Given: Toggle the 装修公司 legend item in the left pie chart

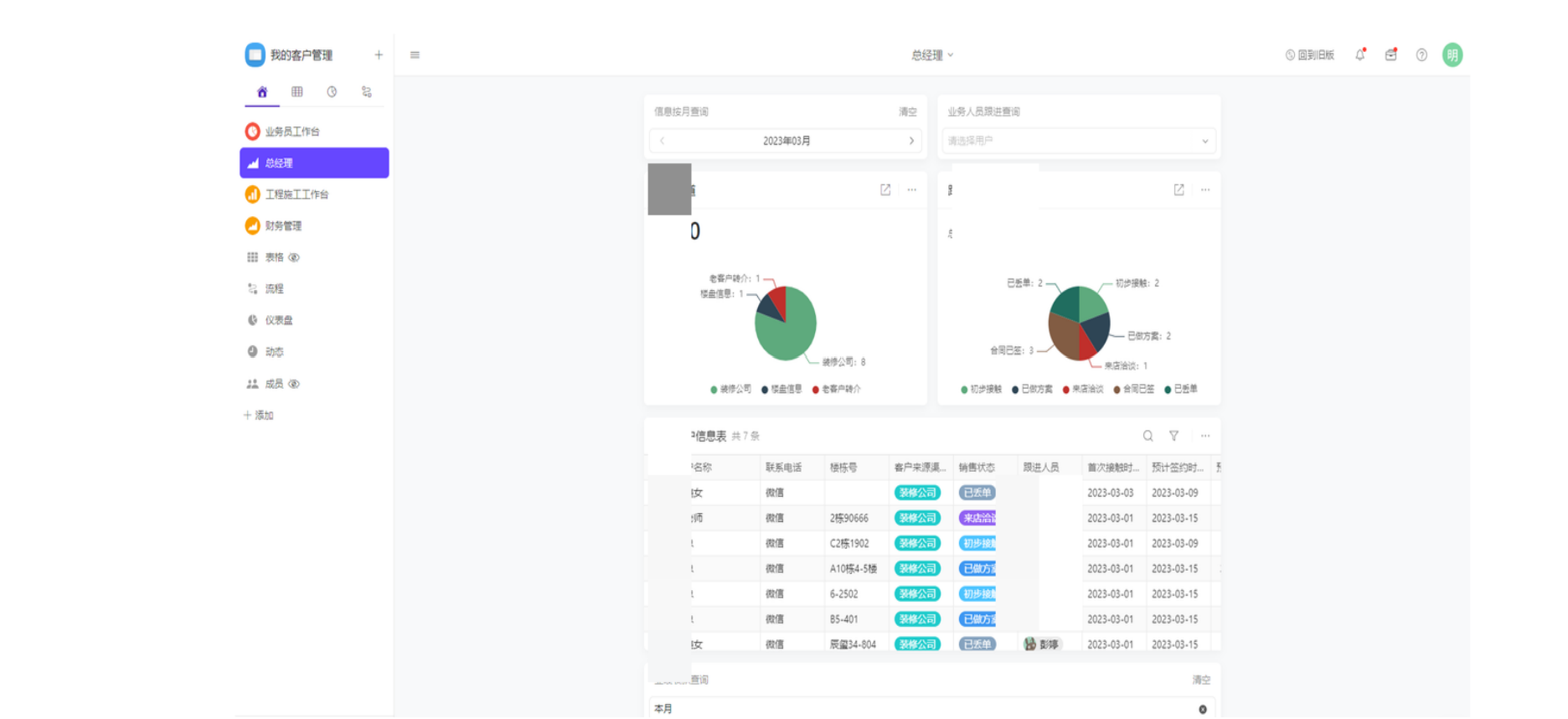Looking at the screenshot, I should [731, 389].
